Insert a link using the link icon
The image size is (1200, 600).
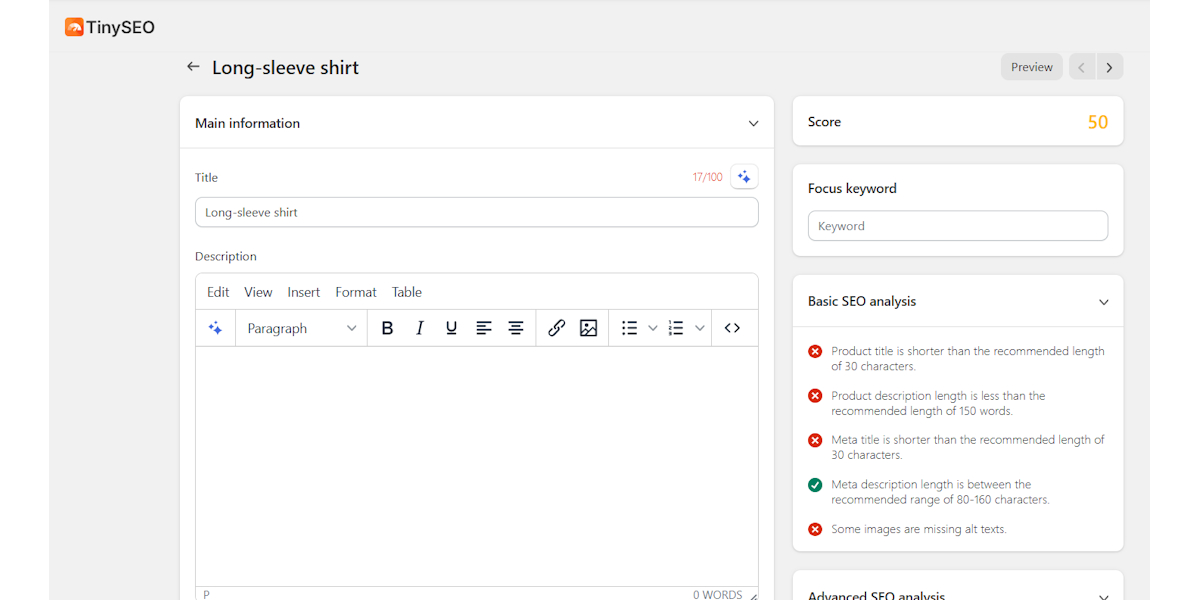pos(556,327)
